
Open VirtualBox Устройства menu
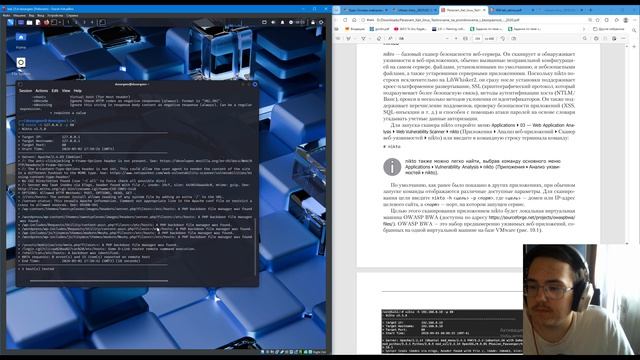(x=55, y=16)
